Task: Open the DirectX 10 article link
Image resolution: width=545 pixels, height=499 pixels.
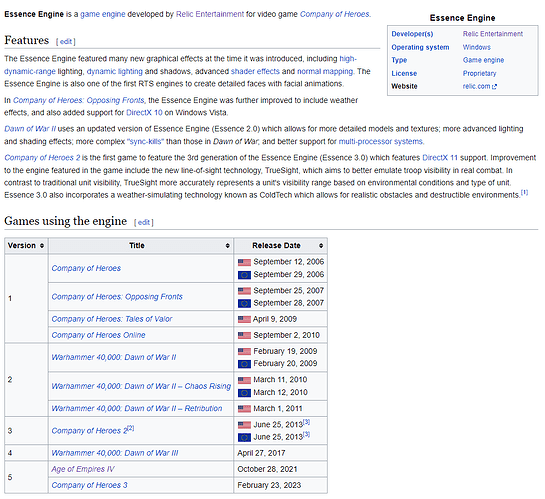Action: pos(144,113)
